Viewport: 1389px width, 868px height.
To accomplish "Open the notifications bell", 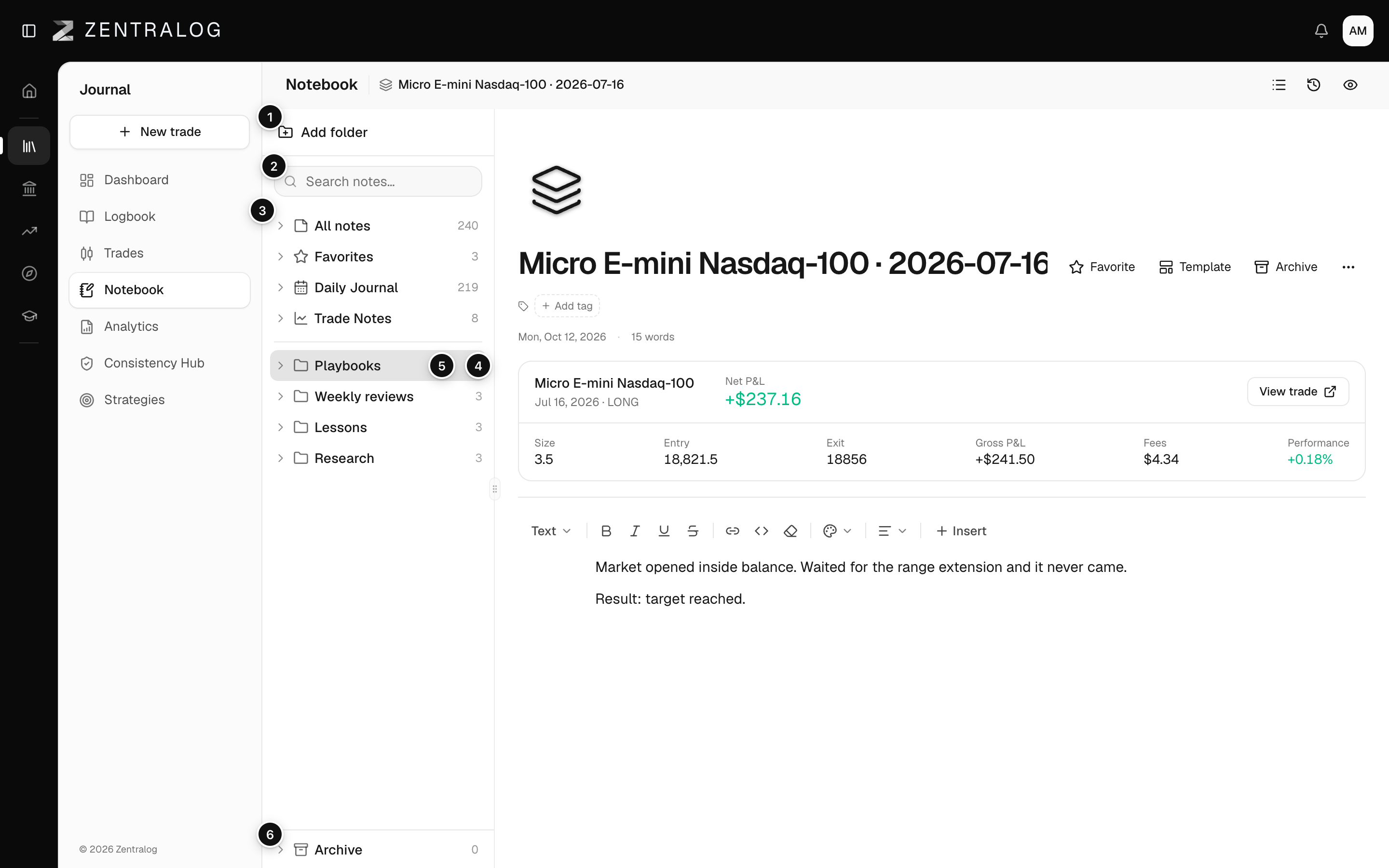I will point(1321,30).
